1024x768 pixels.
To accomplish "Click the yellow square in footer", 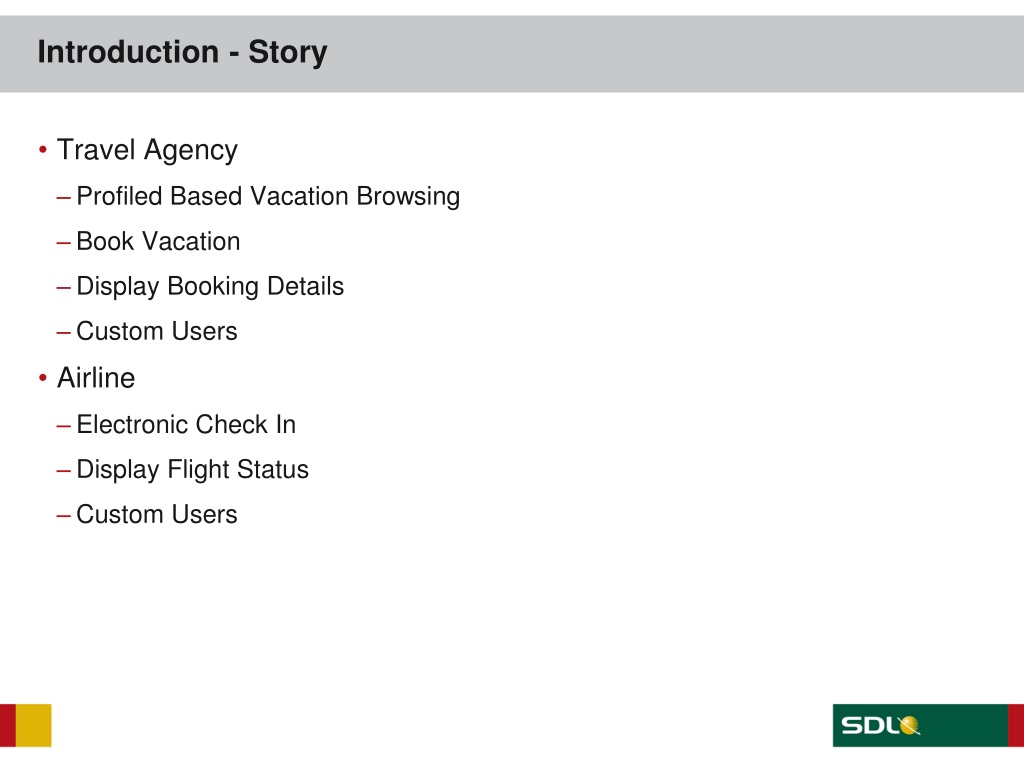I will [33, 725].
